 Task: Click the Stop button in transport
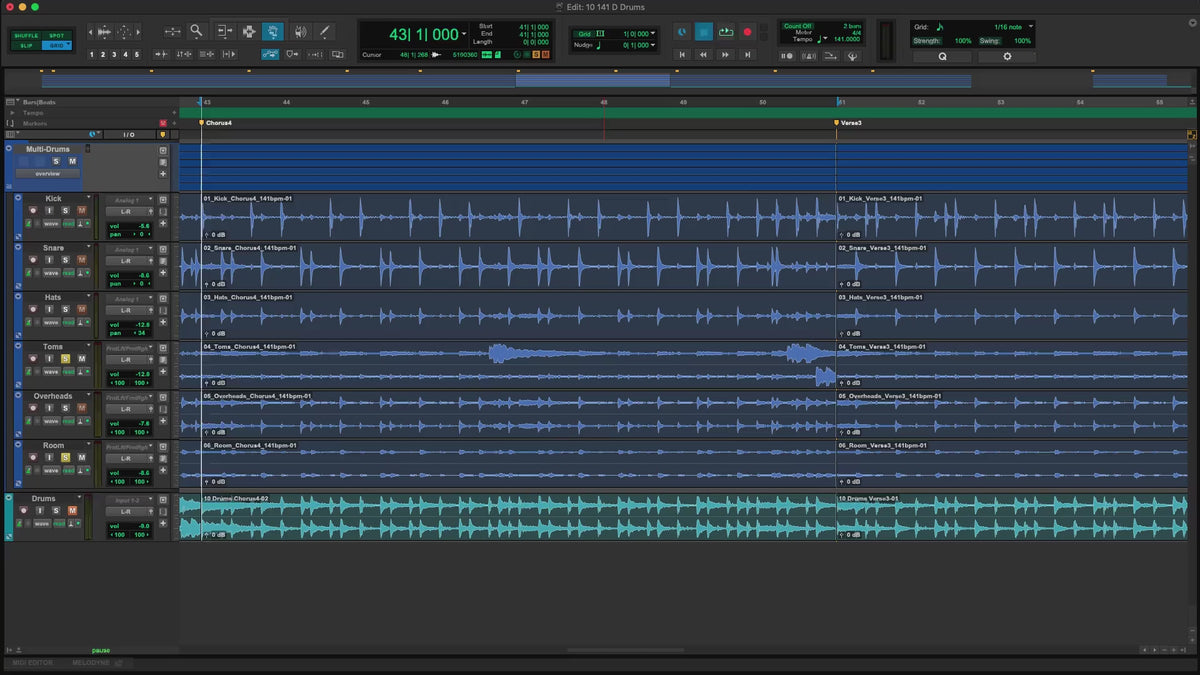(x=703, y=32)
